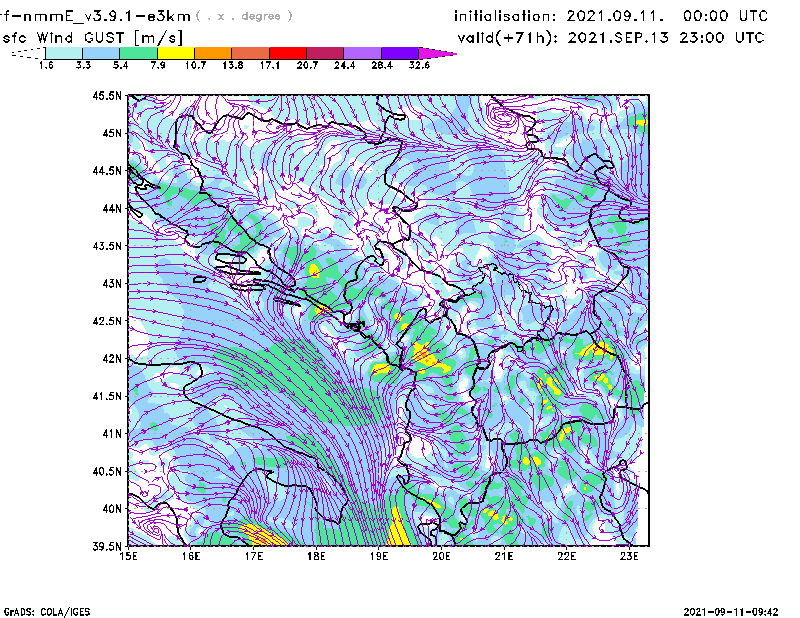This screenshot has width=800, height=618.
Task: Click the 41N latitude label
Action: [112, 433]
